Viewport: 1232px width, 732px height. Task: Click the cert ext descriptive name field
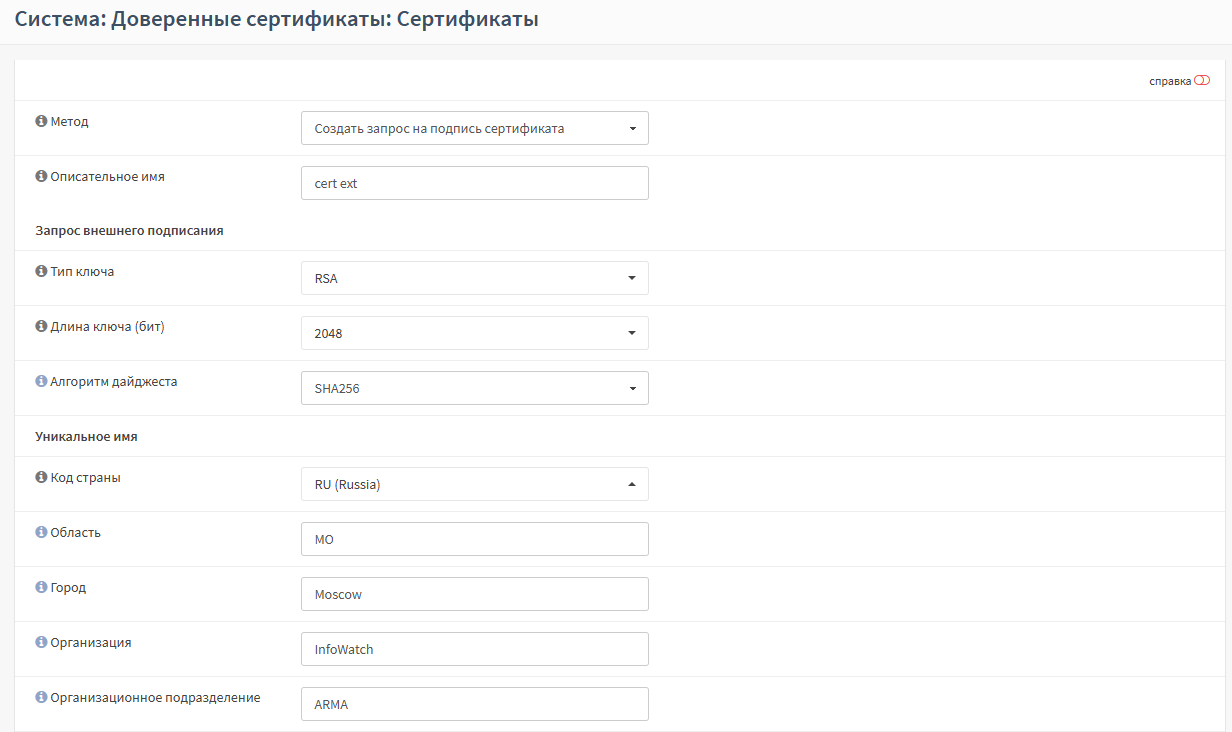474,183
